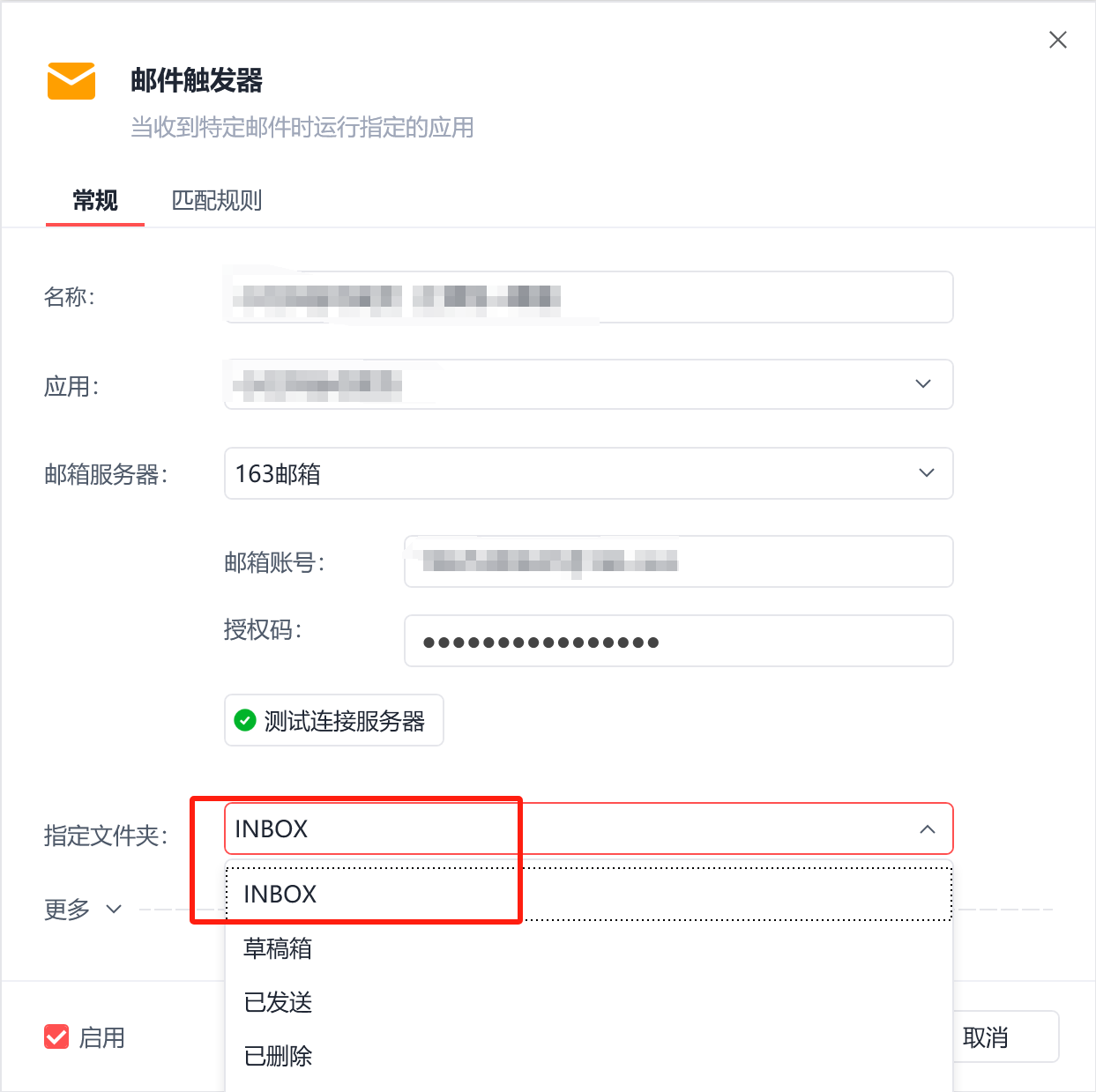Open the 匹配规则 tab

tap(216, 200)
